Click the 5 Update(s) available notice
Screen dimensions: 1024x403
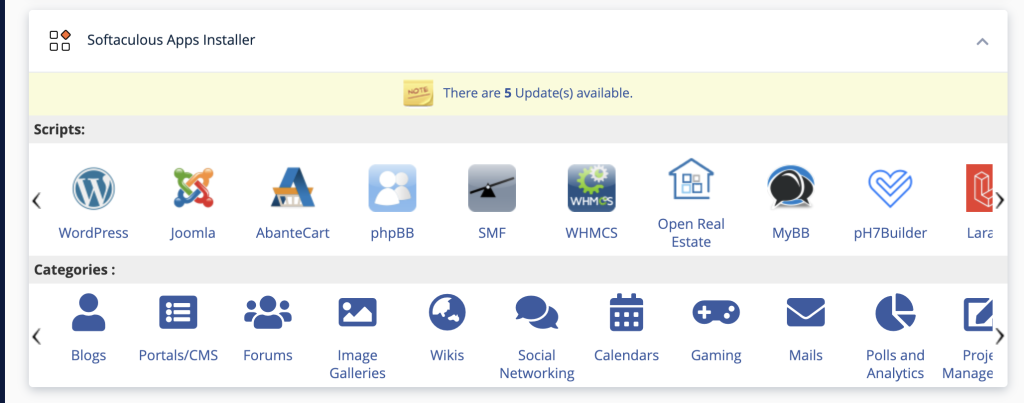pos(537,93)
